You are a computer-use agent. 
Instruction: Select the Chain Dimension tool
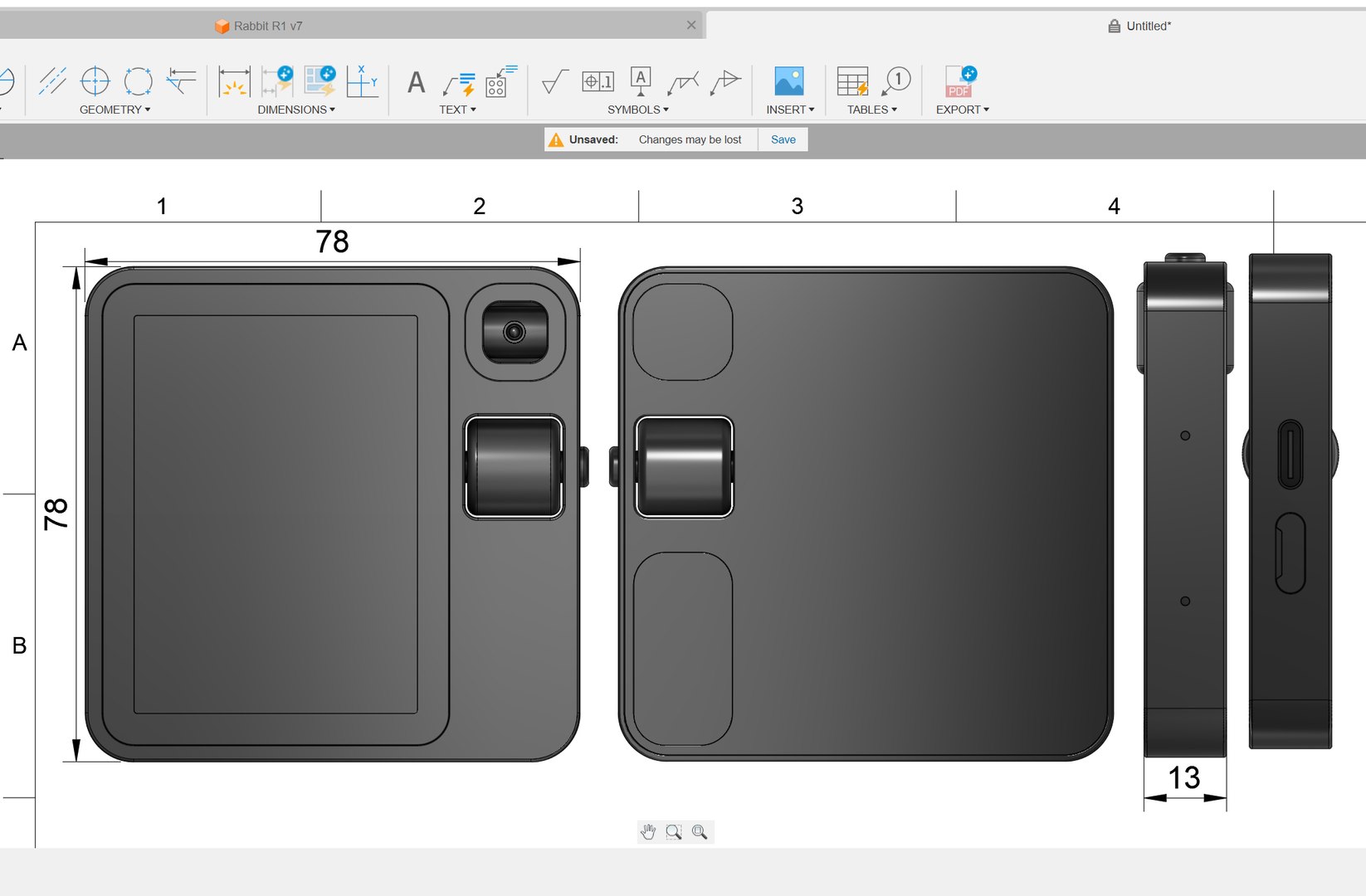[320, 81]
